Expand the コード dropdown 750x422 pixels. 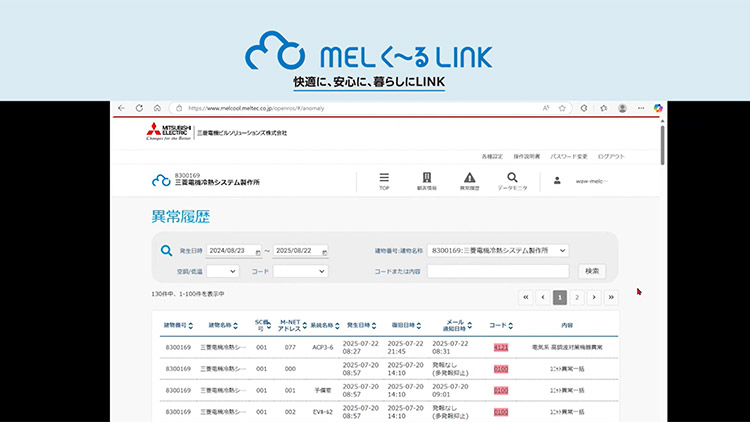301,271
